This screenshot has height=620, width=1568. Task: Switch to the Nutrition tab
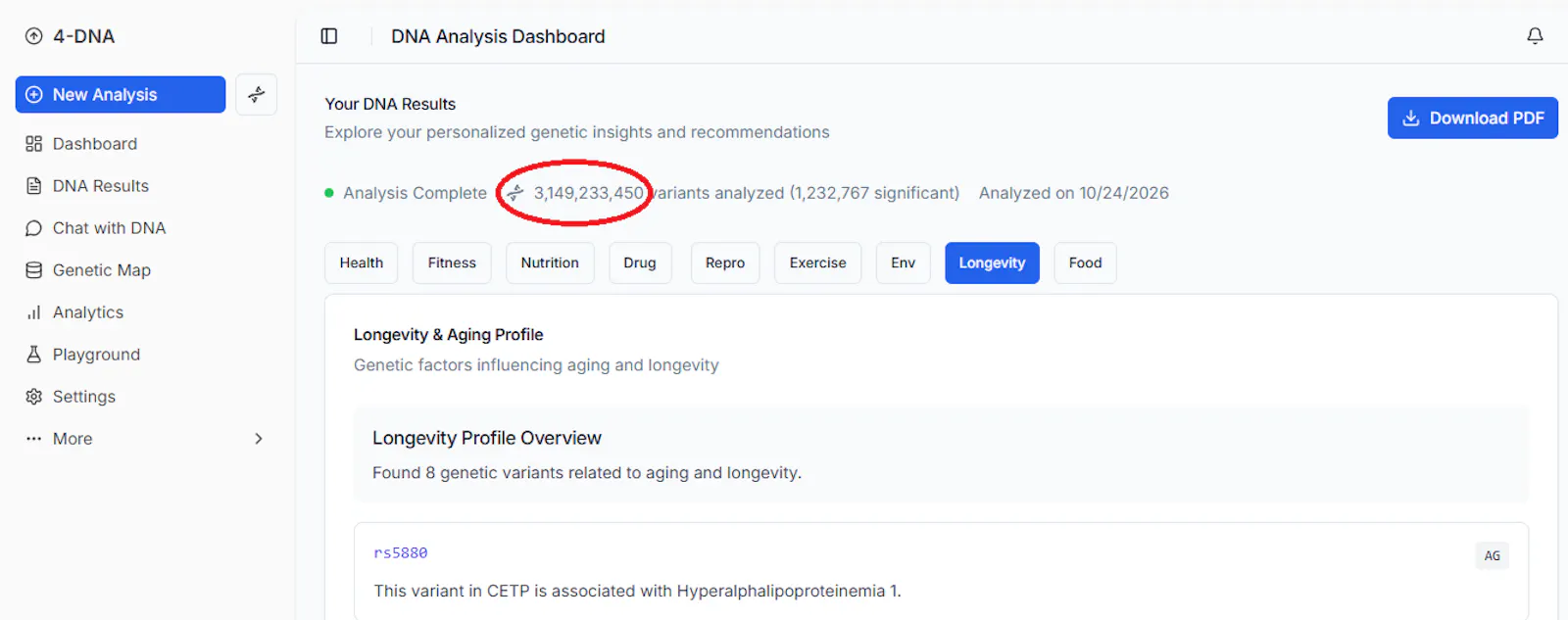point(550,262)
